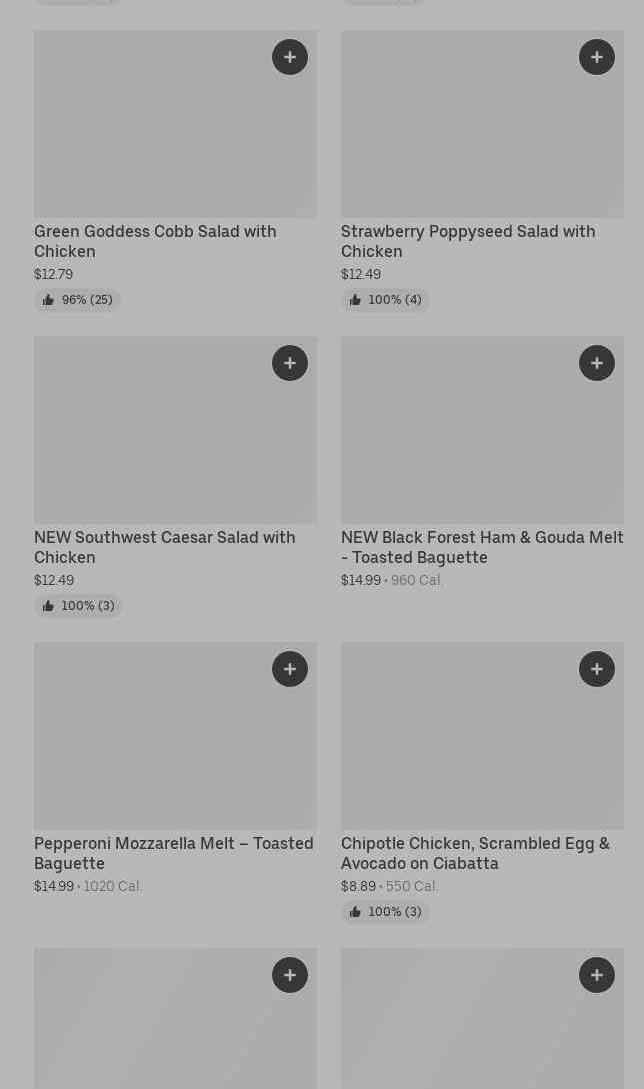
Task: Add Green Goddess Cobb Salad to cart
Action: point(290,57)
